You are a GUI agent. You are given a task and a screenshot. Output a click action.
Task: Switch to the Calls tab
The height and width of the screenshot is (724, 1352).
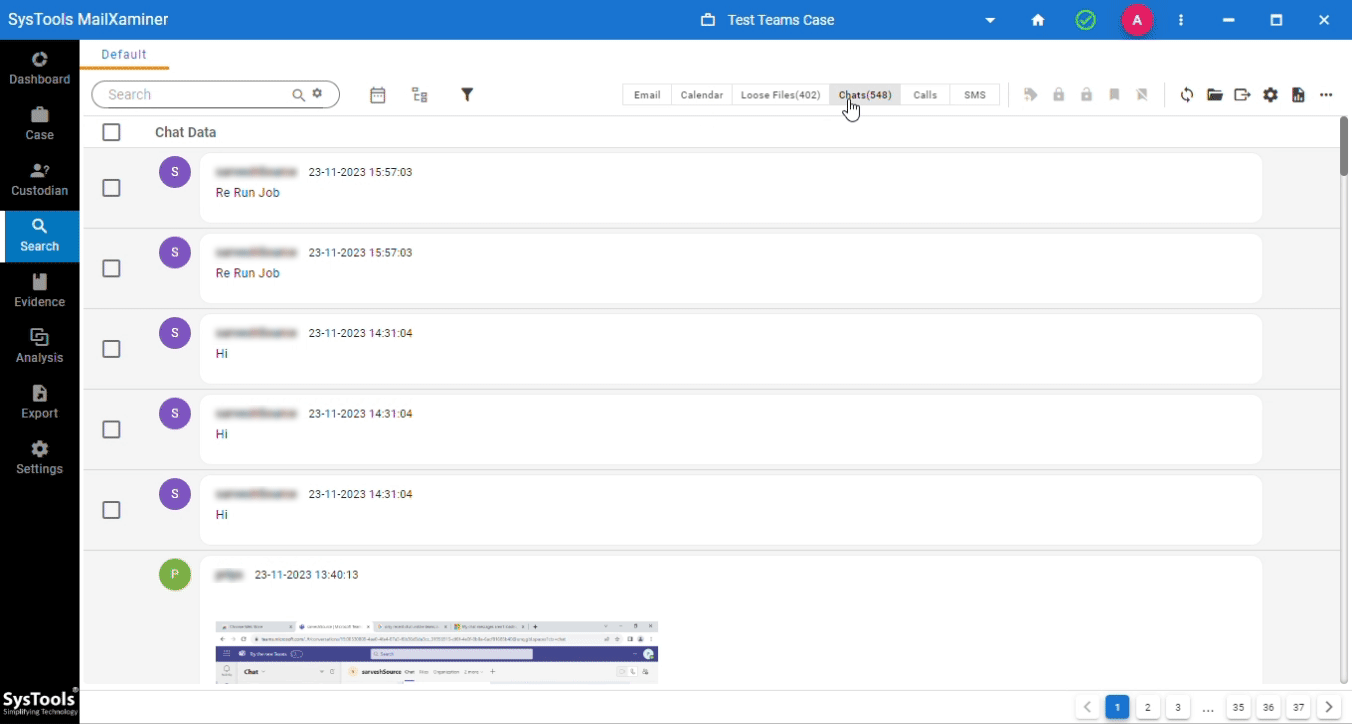(x=925, y=95)
